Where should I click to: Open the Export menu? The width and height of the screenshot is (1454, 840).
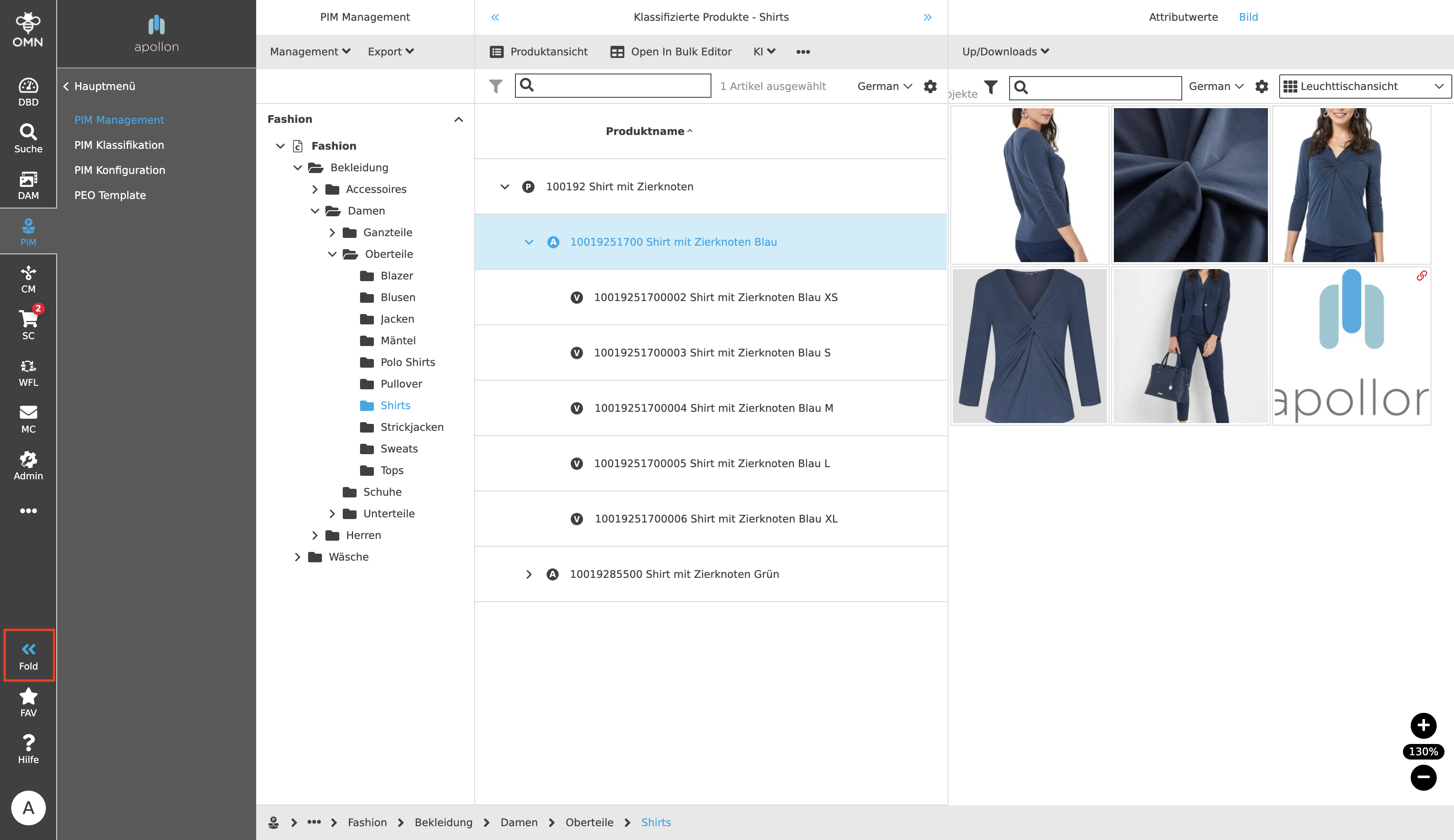(391, 51)
